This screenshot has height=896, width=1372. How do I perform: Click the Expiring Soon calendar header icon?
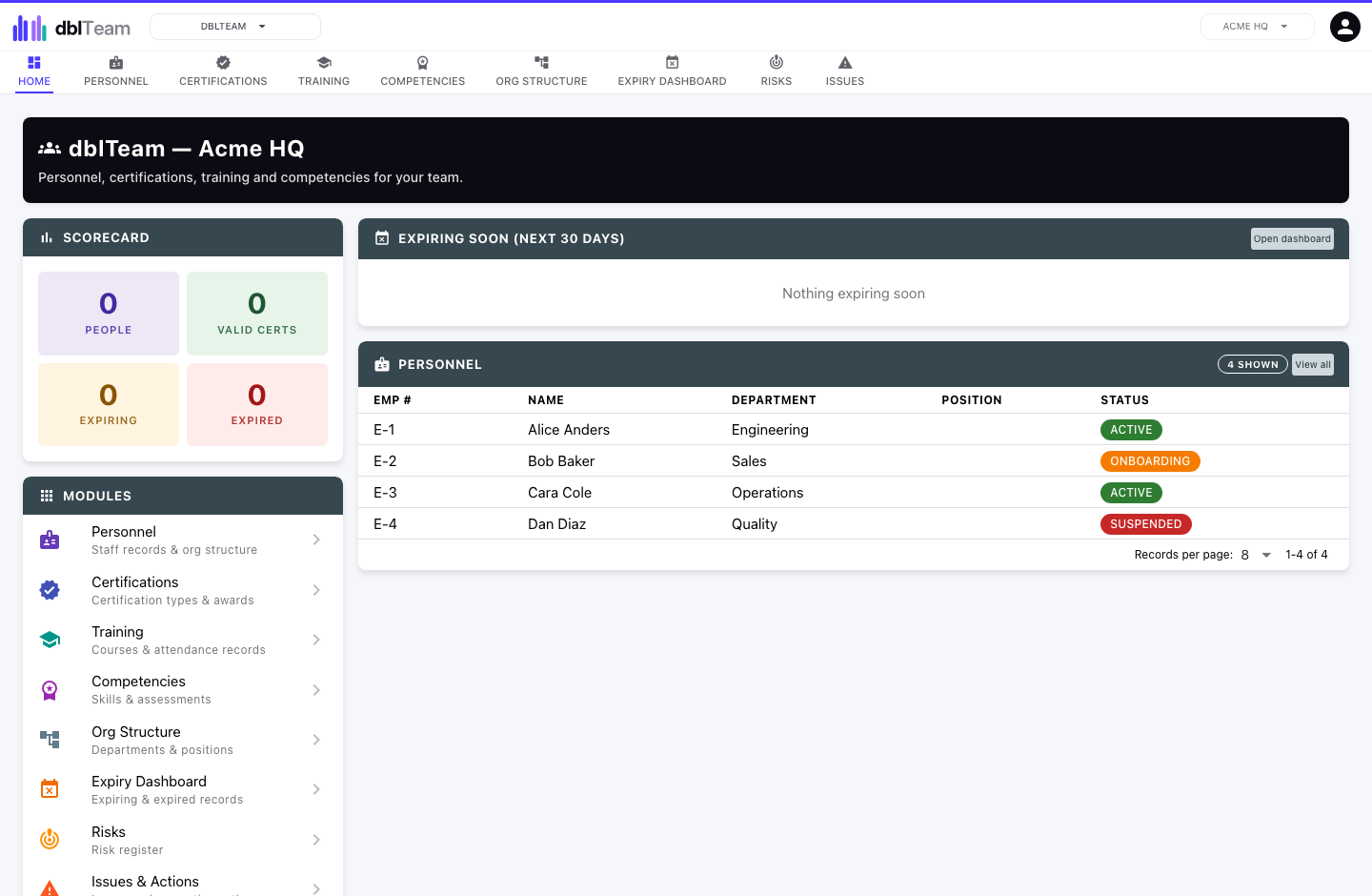[x=382, y=238]
